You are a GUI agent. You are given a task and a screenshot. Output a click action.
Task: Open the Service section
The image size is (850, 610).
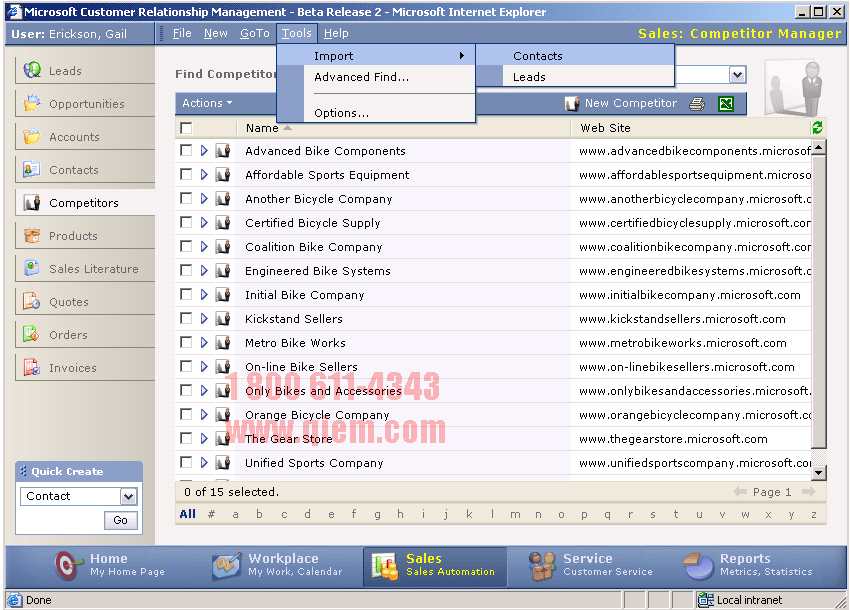click(x=591, y=565)
